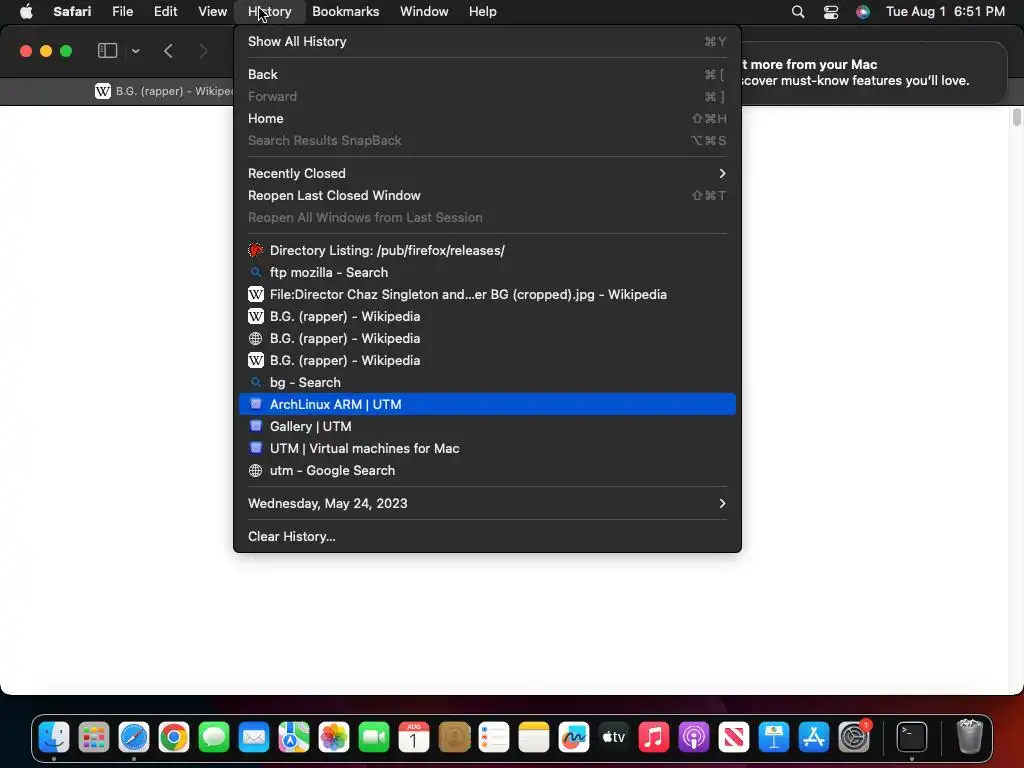The image size is (1024, 768).
Task: Open Apple TV from the Dock
Action: coord(614,737)
